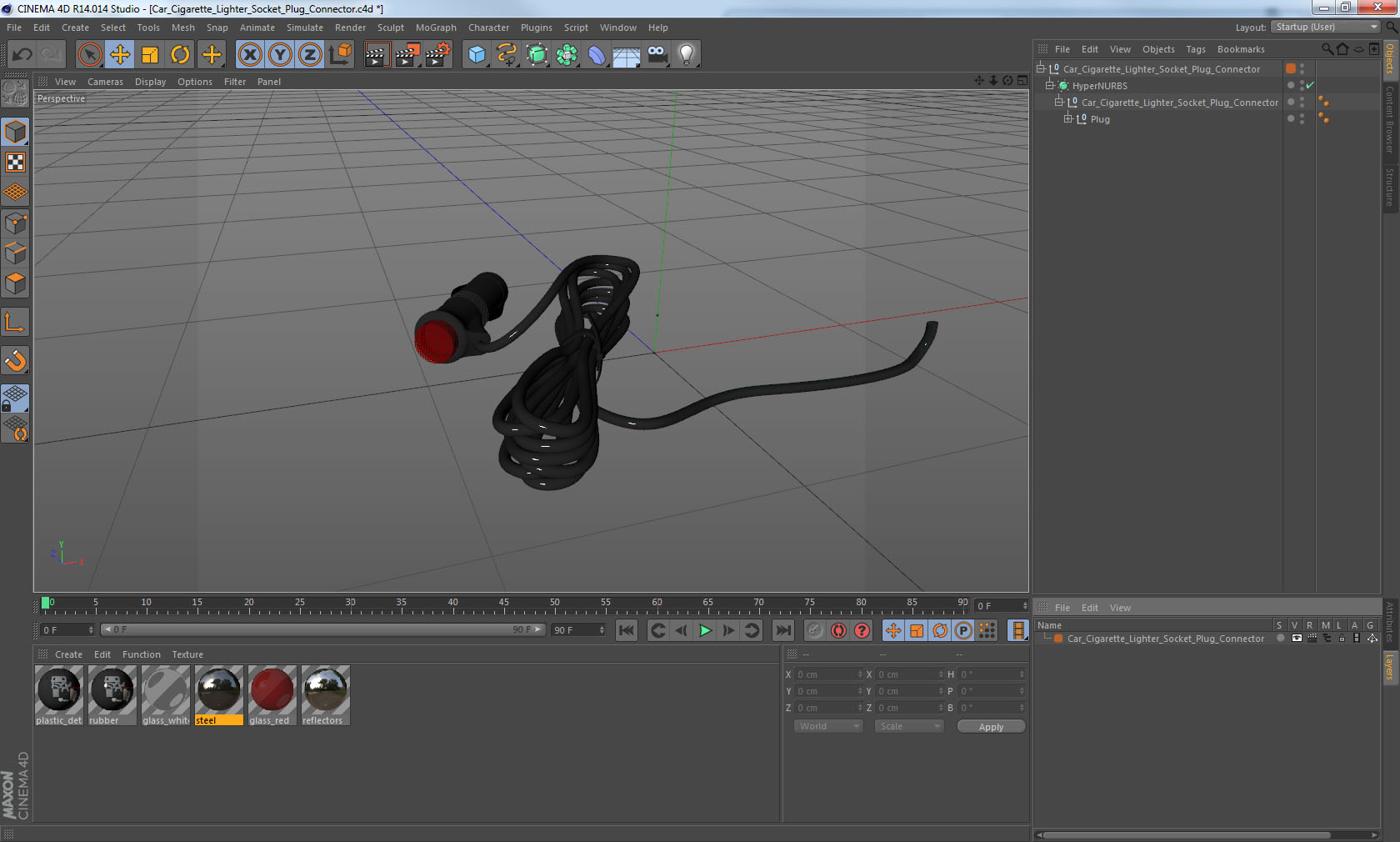Click the Undo arrow icon
This screenshot has height=842, width=1400.
22,55
